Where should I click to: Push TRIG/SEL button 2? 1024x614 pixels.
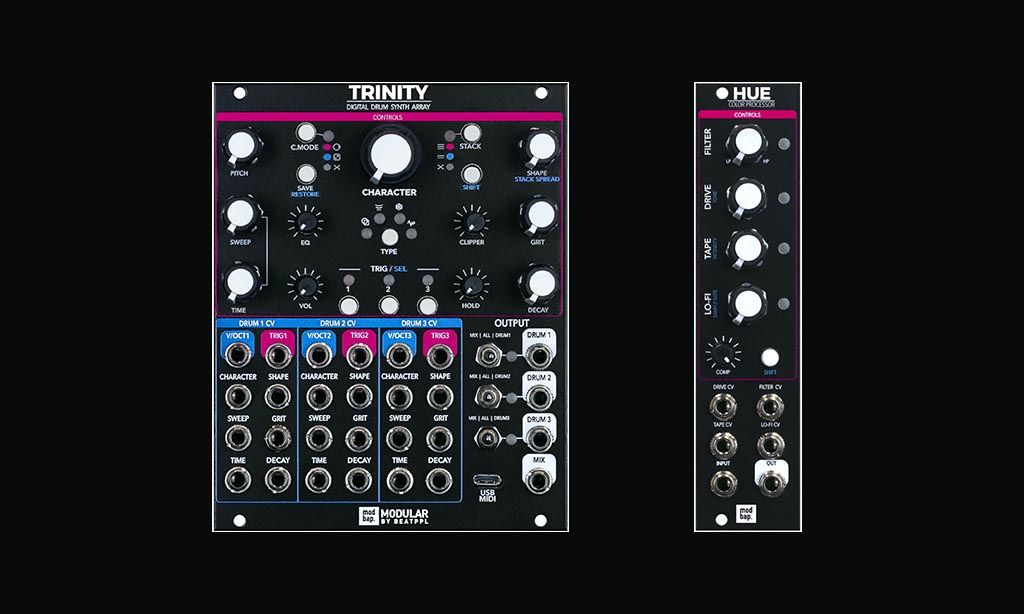389,305
